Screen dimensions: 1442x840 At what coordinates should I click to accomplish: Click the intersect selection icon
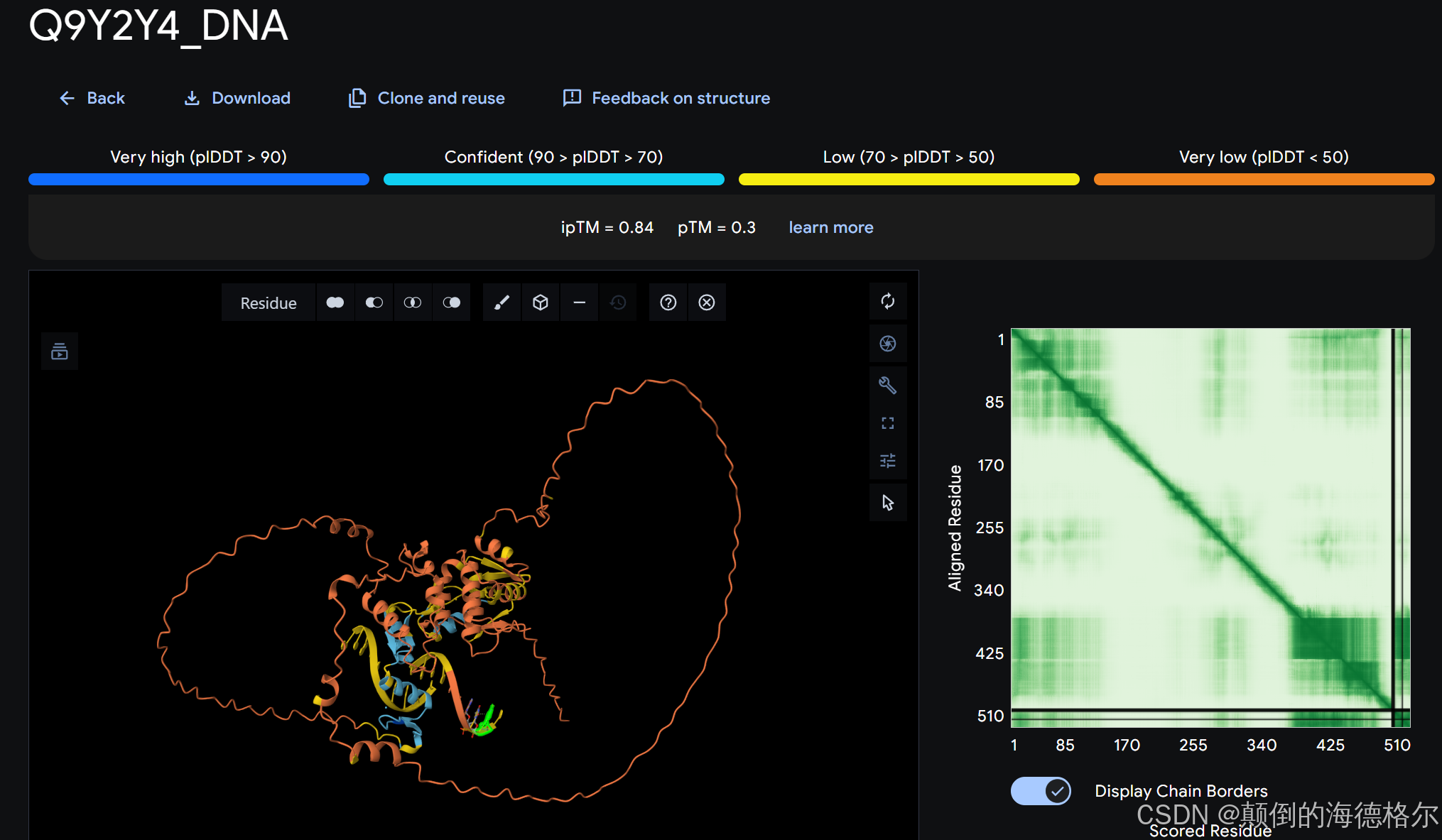tap(413, 303)
